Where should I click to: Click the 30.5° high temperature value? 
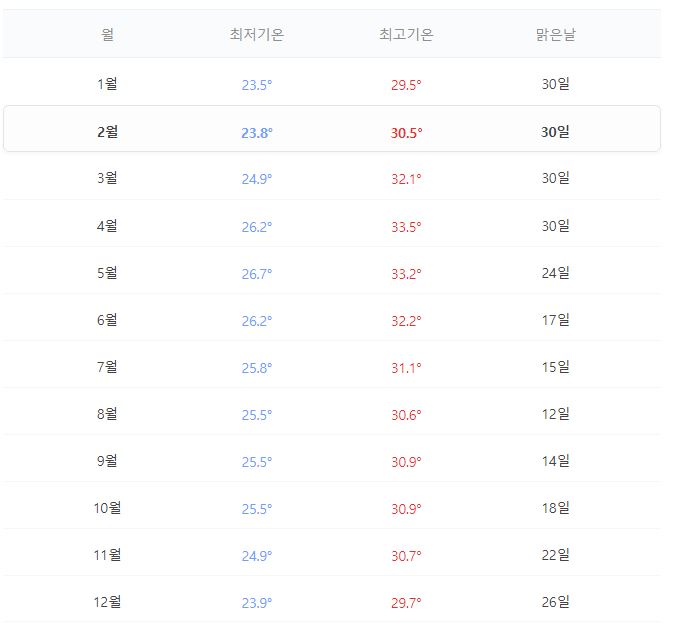pyautogui.click(x=406, y=133)
